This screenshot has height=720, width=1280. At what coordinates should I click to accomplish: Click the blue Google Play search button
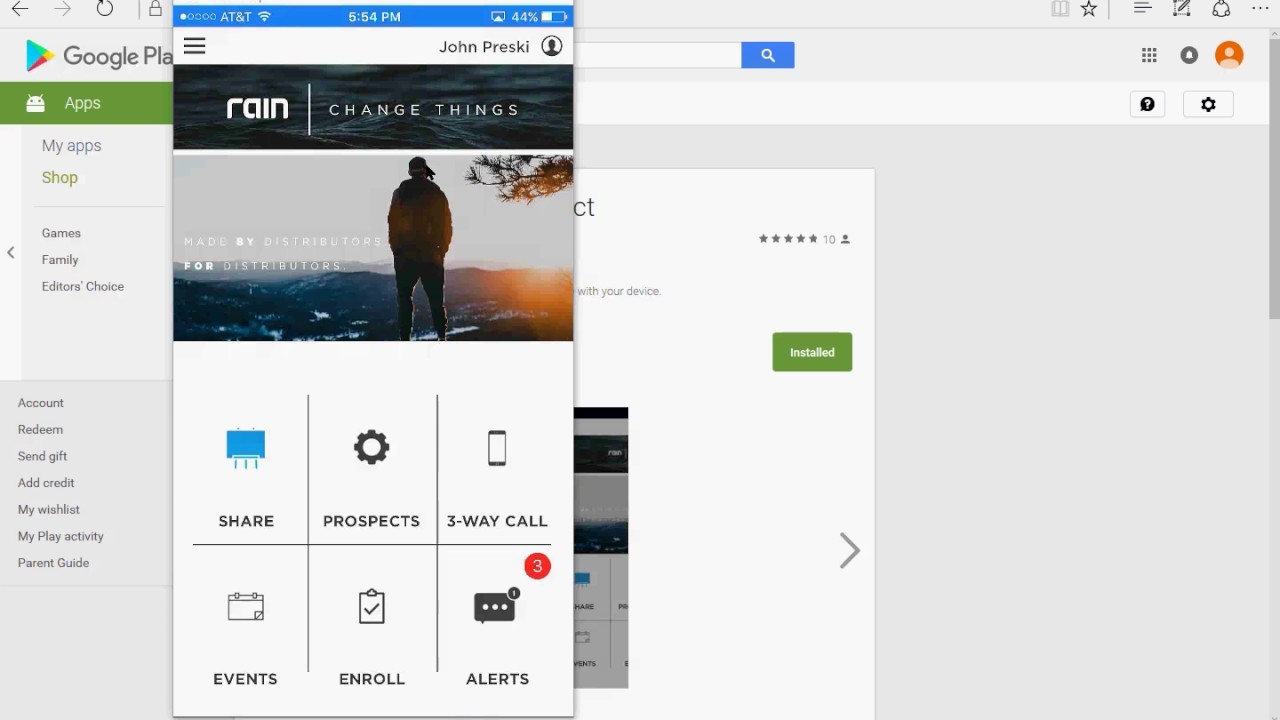point(768,56)
